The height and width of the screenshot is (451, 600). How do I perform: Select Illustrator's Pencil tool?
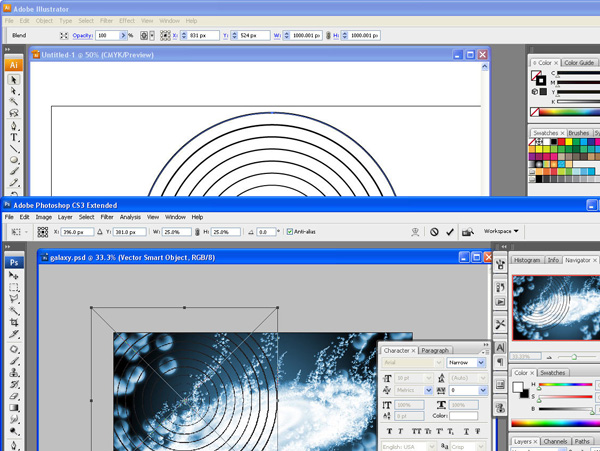pyautogui.click(x=14, y=182)
